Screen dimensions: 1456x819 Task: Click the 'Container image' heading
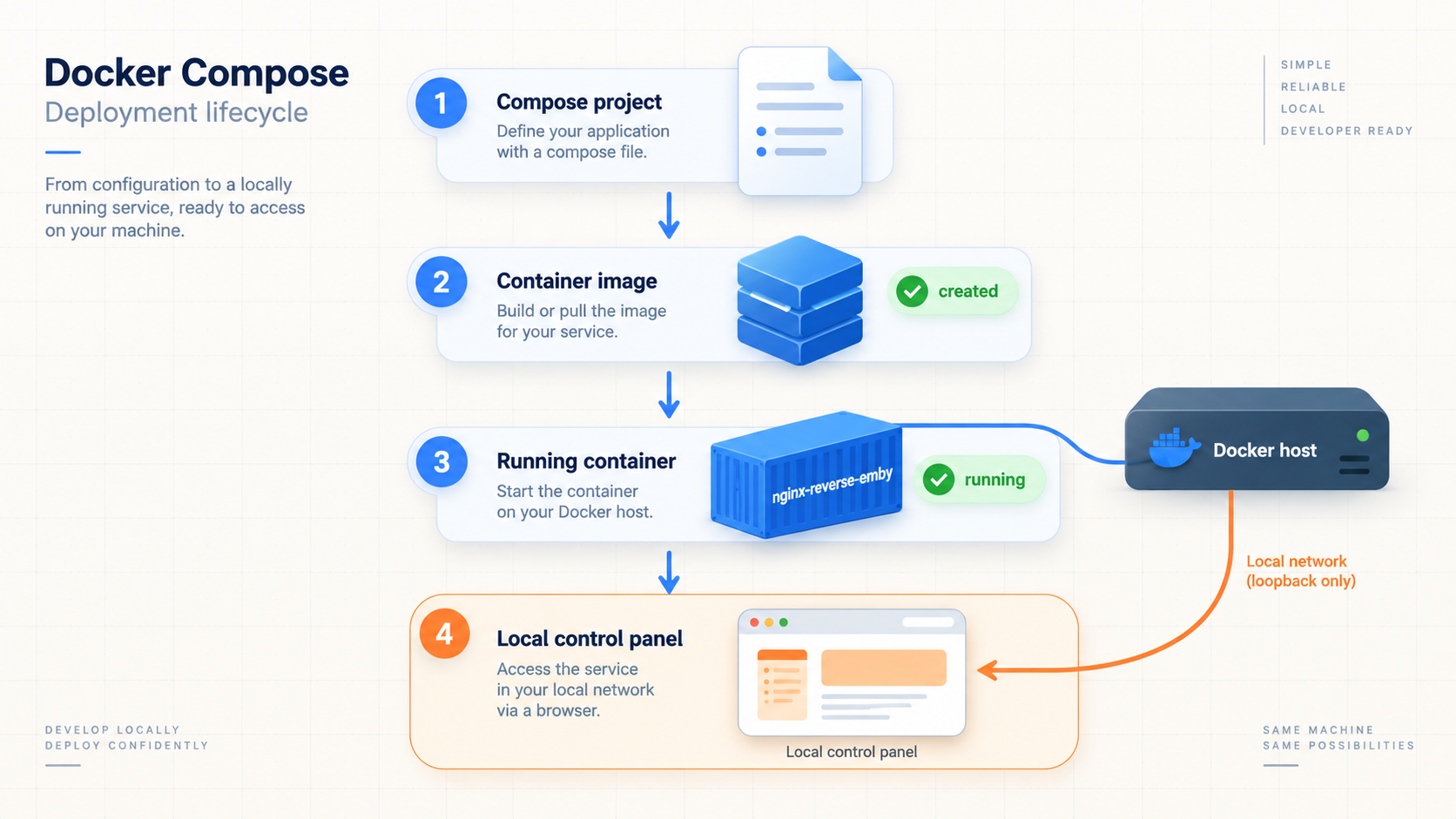click(x=576, y=281)
